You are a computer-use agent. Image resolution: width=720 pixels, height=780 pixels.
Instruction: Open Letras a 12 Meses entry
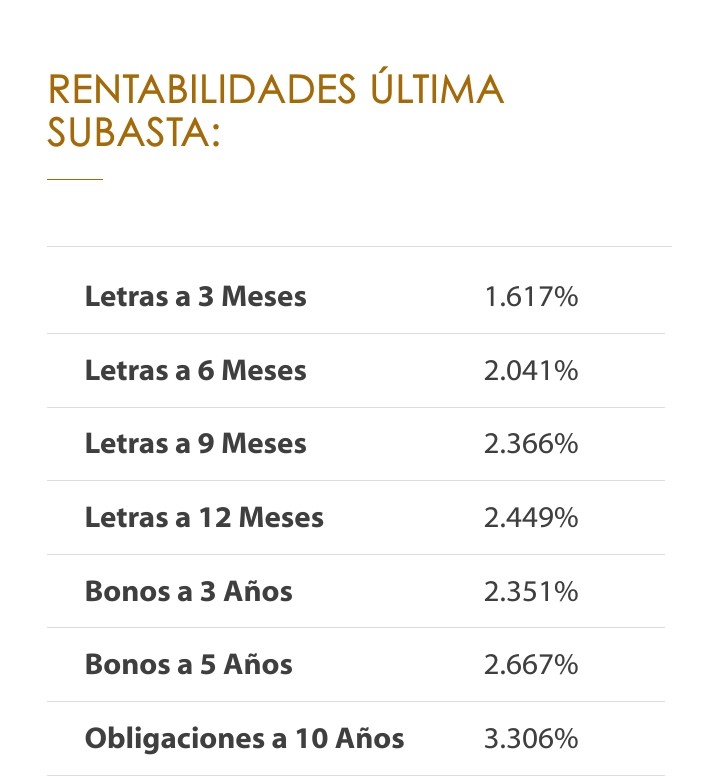[356, 517]
